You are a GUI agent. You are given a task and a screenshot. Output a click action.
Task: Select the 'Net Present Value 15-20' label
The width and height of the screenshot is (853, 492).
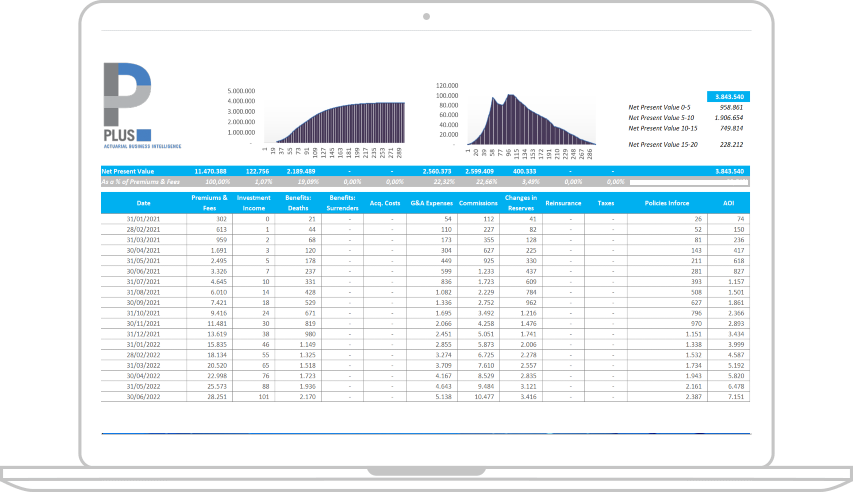click(663, 145)
